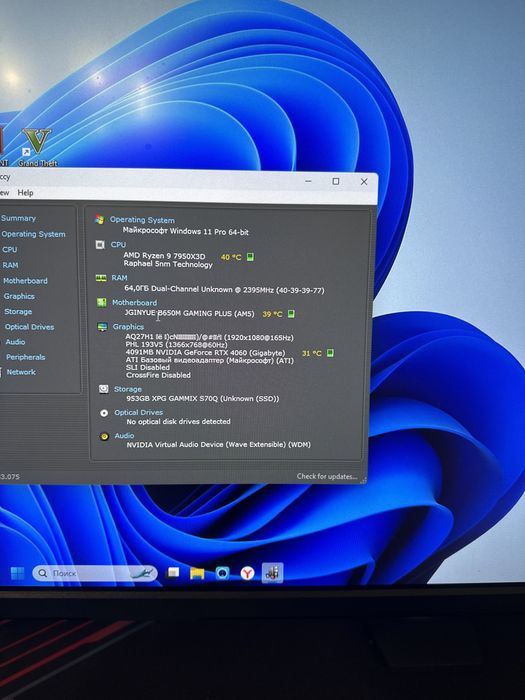
Task: Select Graphics in the left sidebar
Action: pyautogui.click(x=19, y=296)
